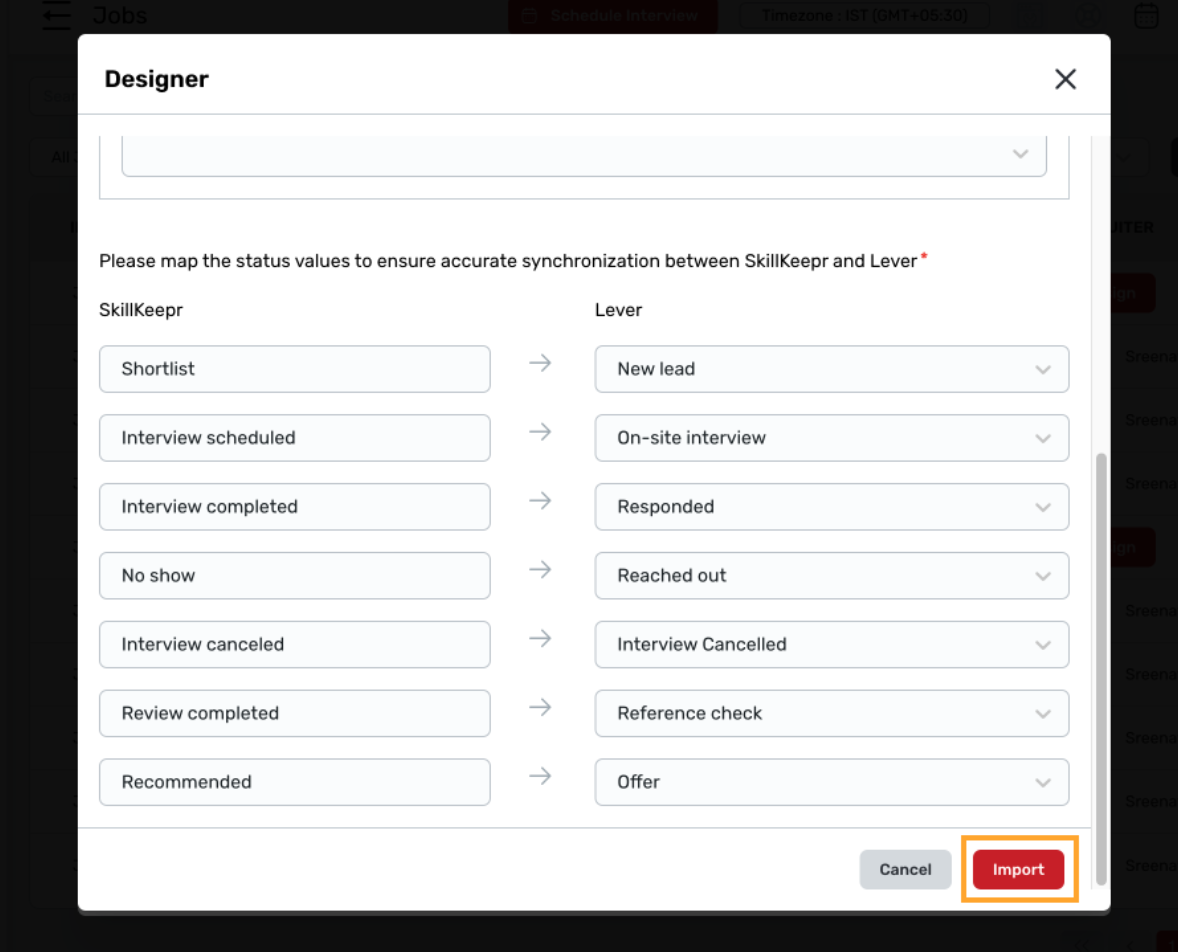
Task: Open the Reached out dropdown
Action: [x=831, y=576]
